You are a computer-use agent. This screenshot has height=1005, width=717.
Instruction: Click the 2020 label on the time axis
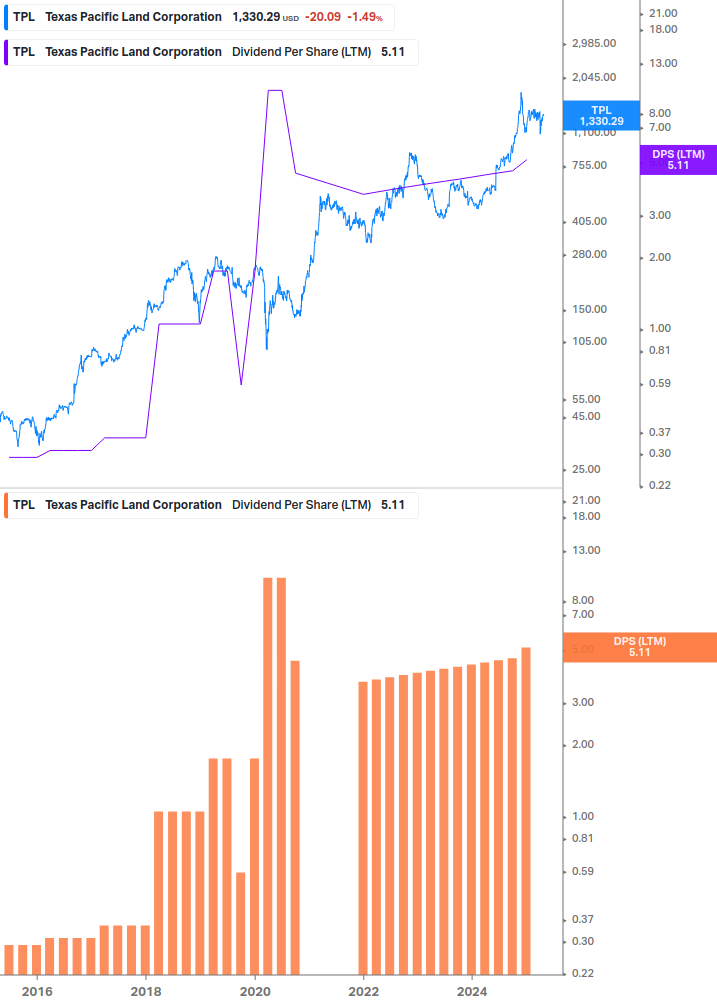[x=255, y=992]
